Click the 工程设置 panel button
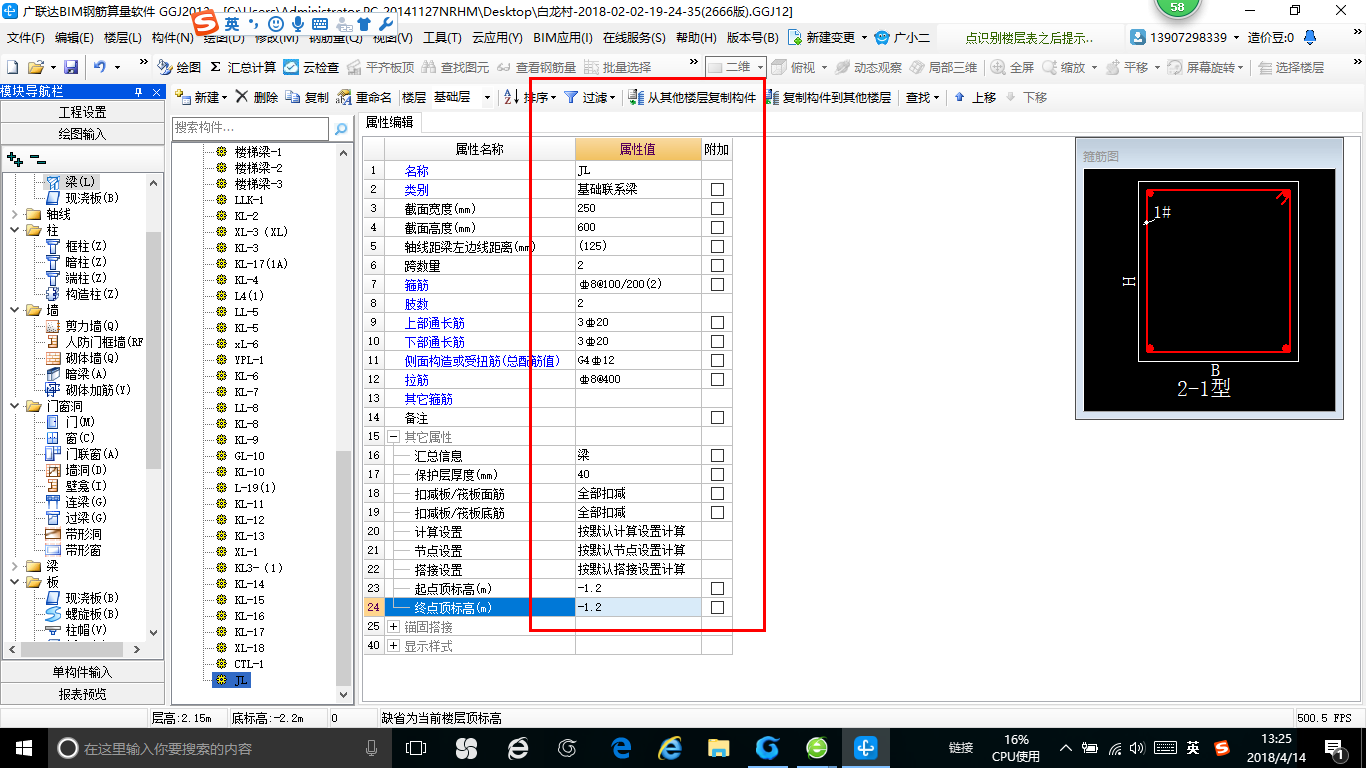 coord(83,112)
